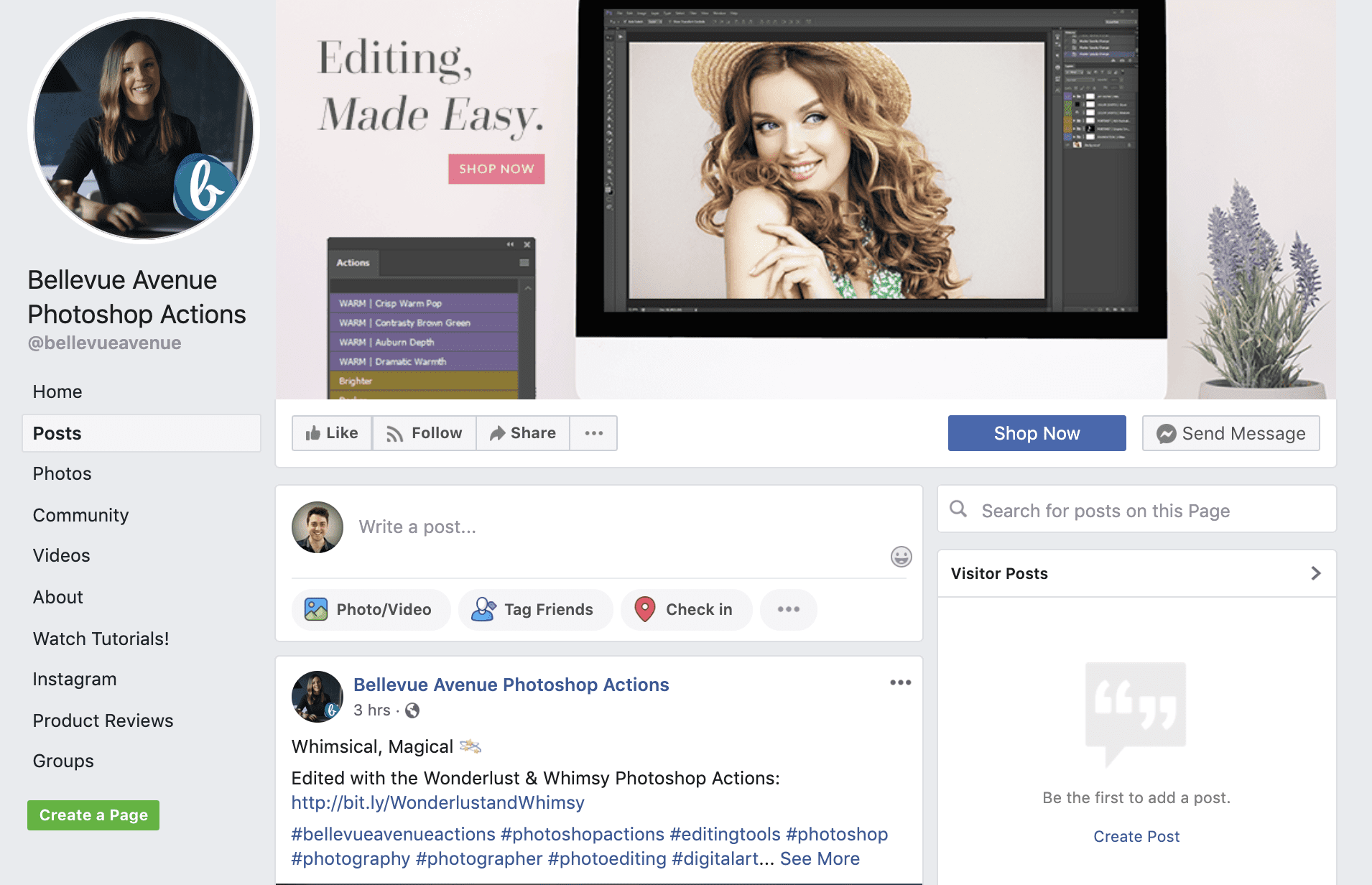Click the #photography hashtag
This screenshot has height=885, width=1372.
pyautogui.click(x=351, y=858)
